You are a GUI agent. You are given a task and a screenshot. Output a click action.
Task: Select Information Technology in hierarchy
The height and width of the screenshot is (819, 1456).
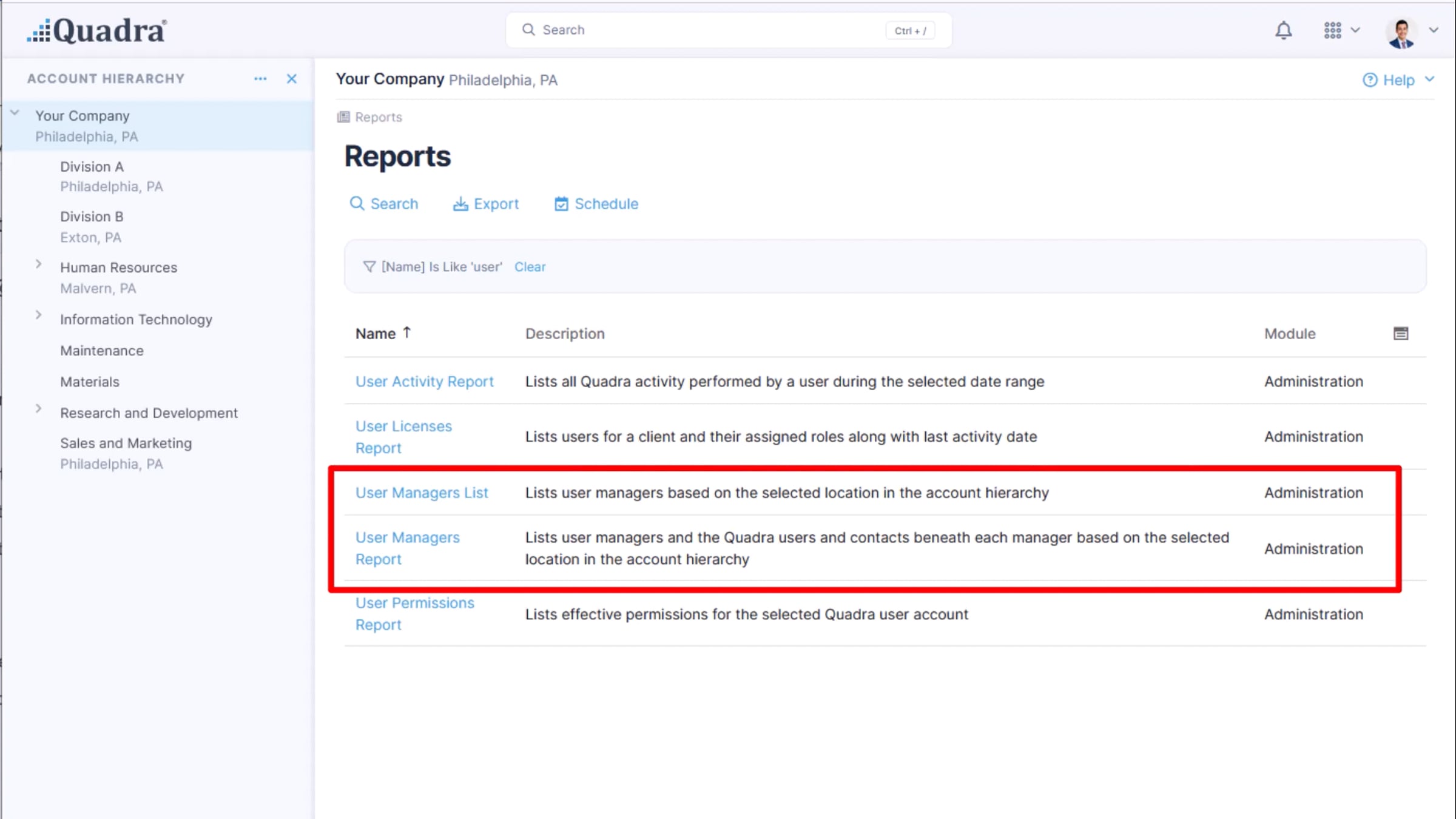[136, 319]
